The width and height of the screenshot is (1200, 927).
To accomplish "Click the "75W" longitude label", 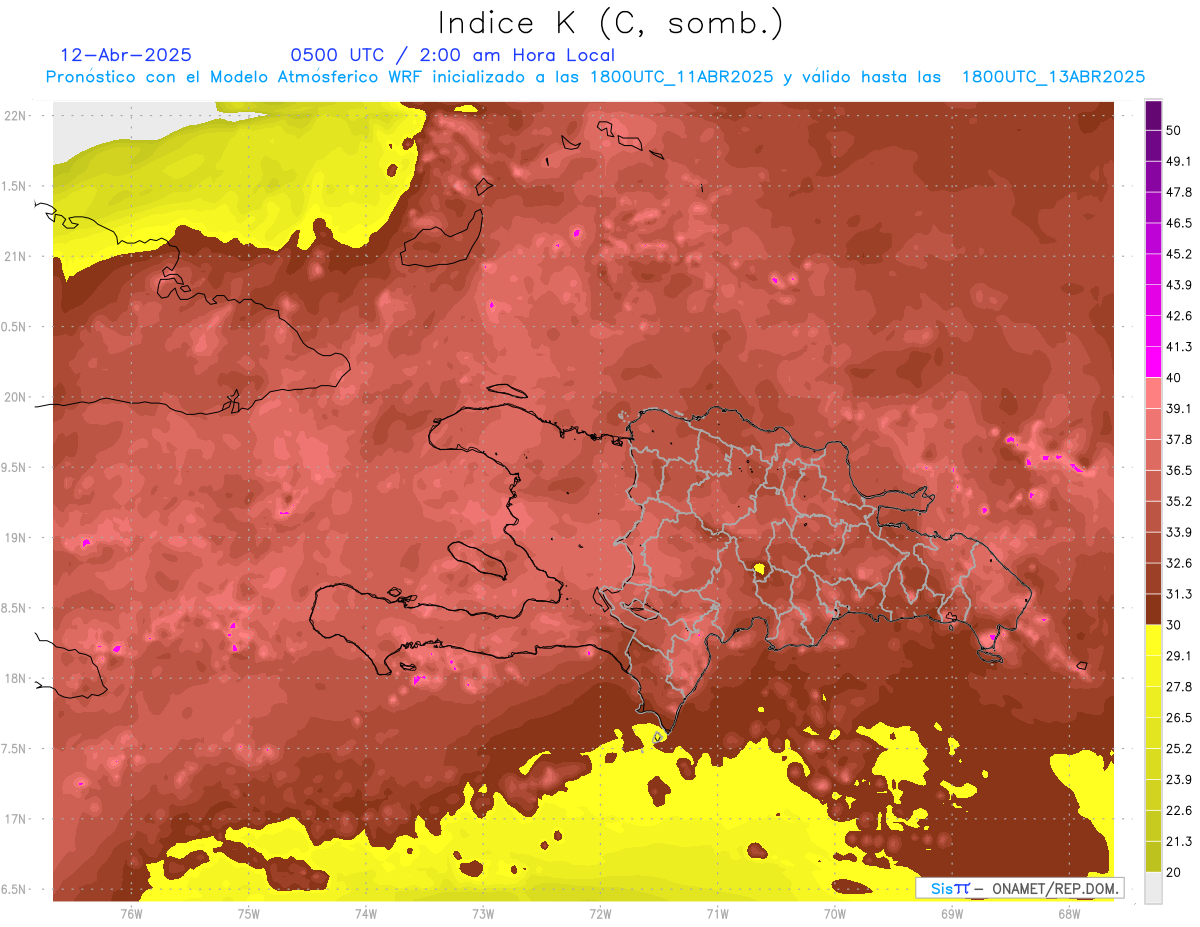I will pos(249,913).
